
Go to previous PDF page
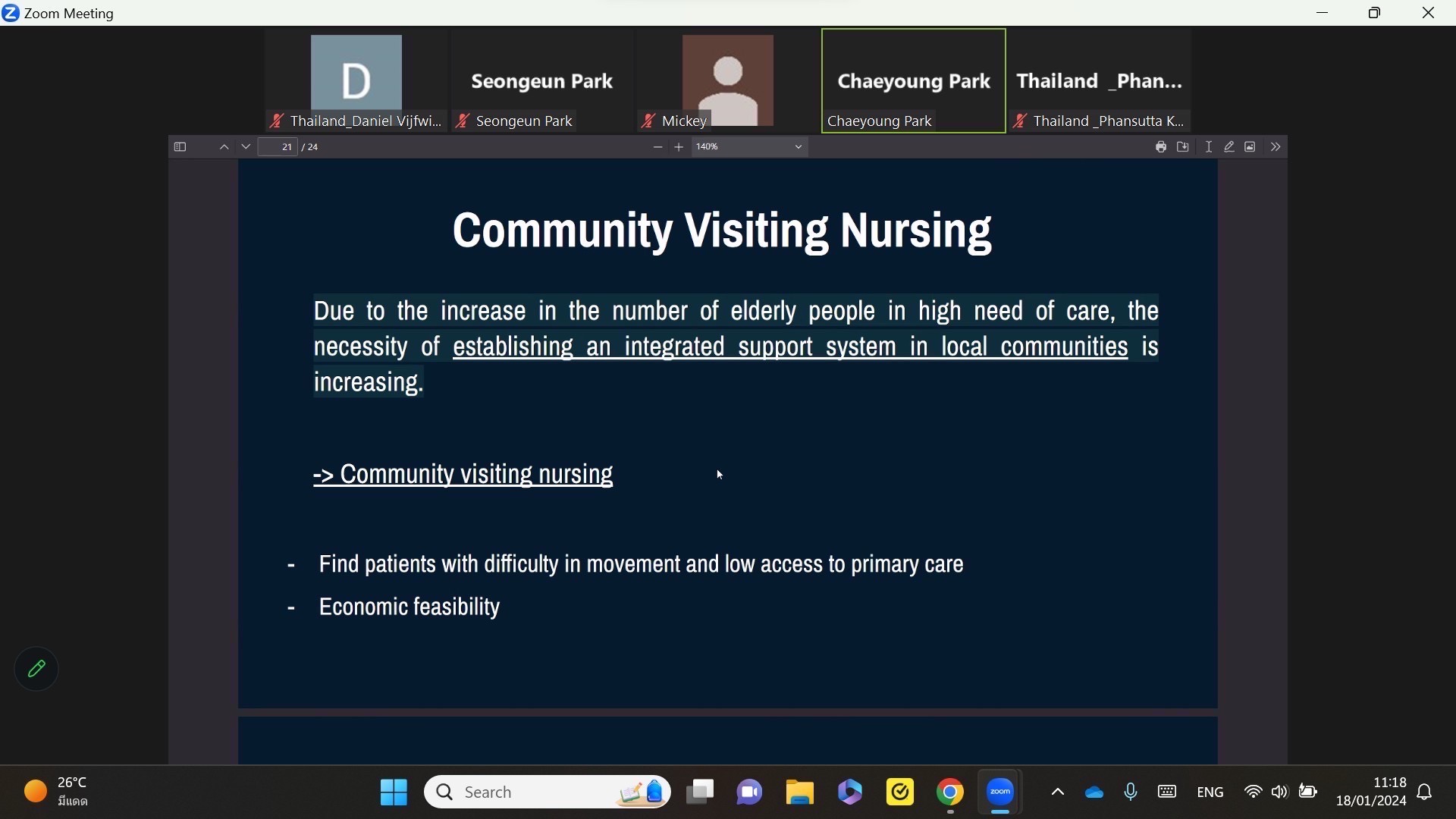click(224, 148)
